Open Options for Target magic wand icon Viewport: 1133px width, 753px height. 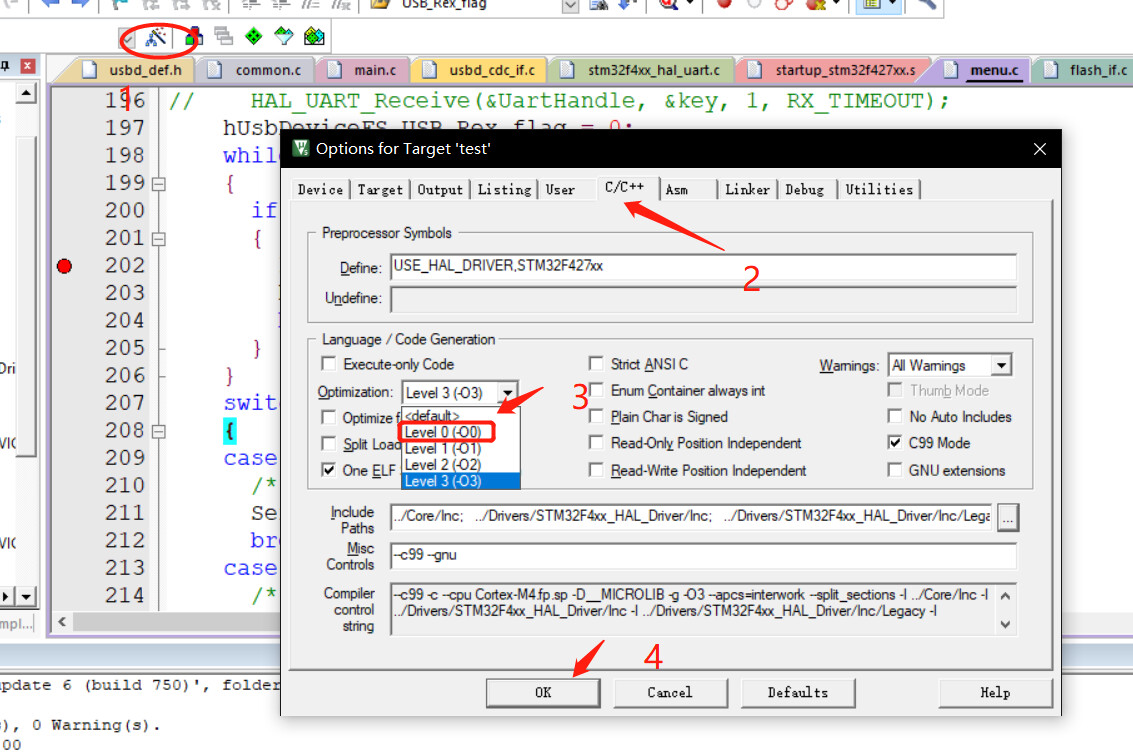coord(155,37)
